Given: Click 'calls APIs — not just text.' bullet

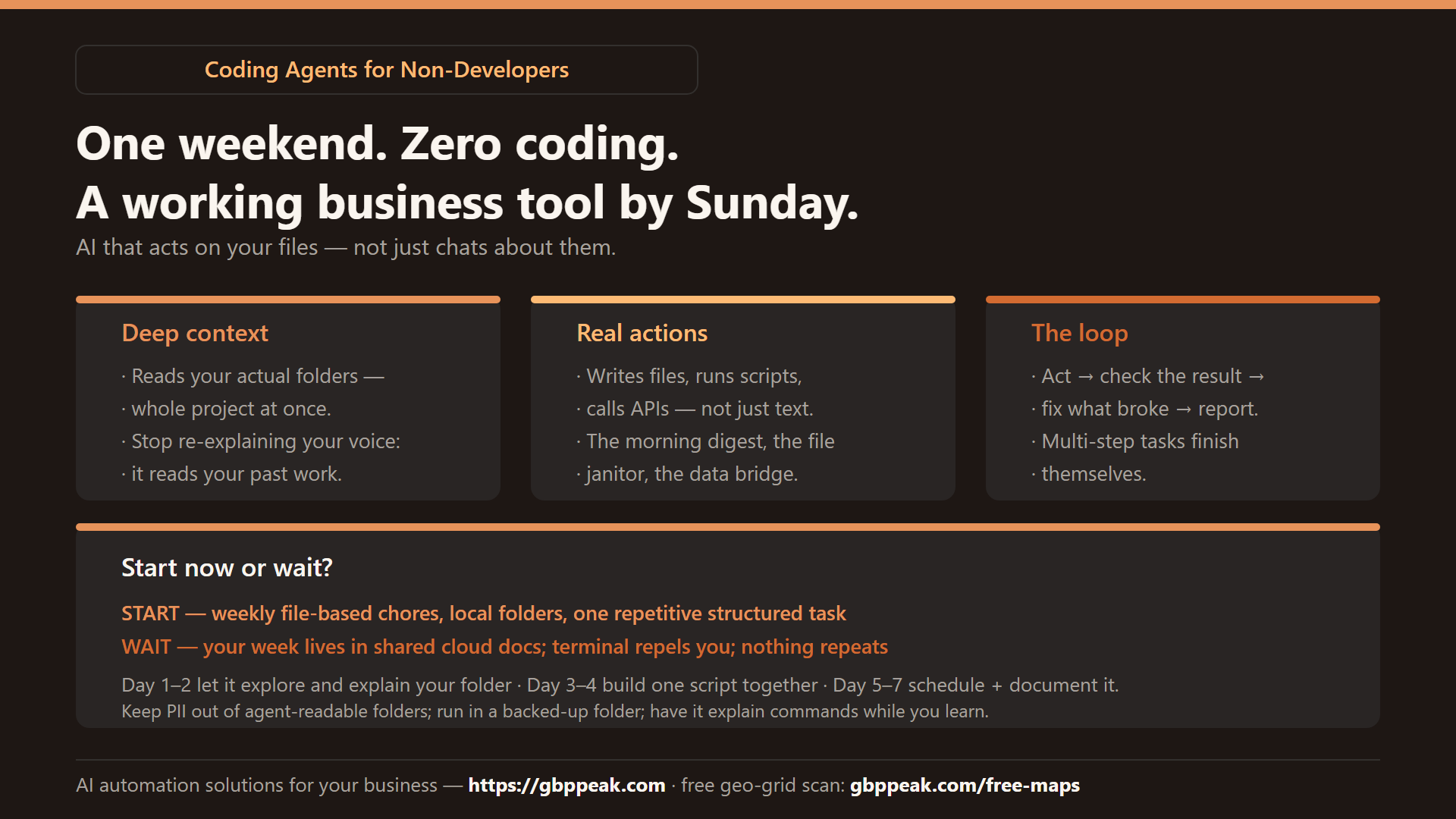Looking at the screenshot, I should tap(695, 409).
